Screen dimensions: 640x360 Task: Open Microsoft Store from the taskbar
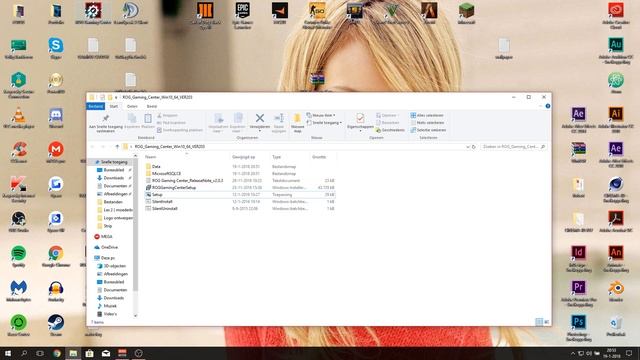89,353
